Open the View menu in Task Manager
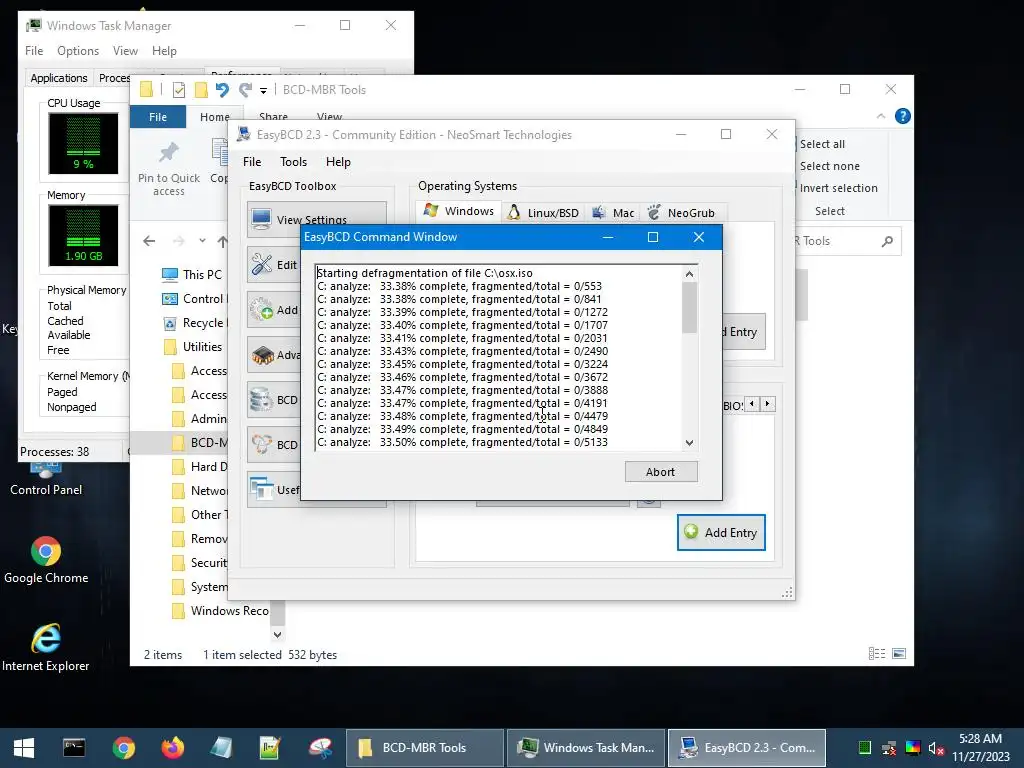 click(125, 51)
